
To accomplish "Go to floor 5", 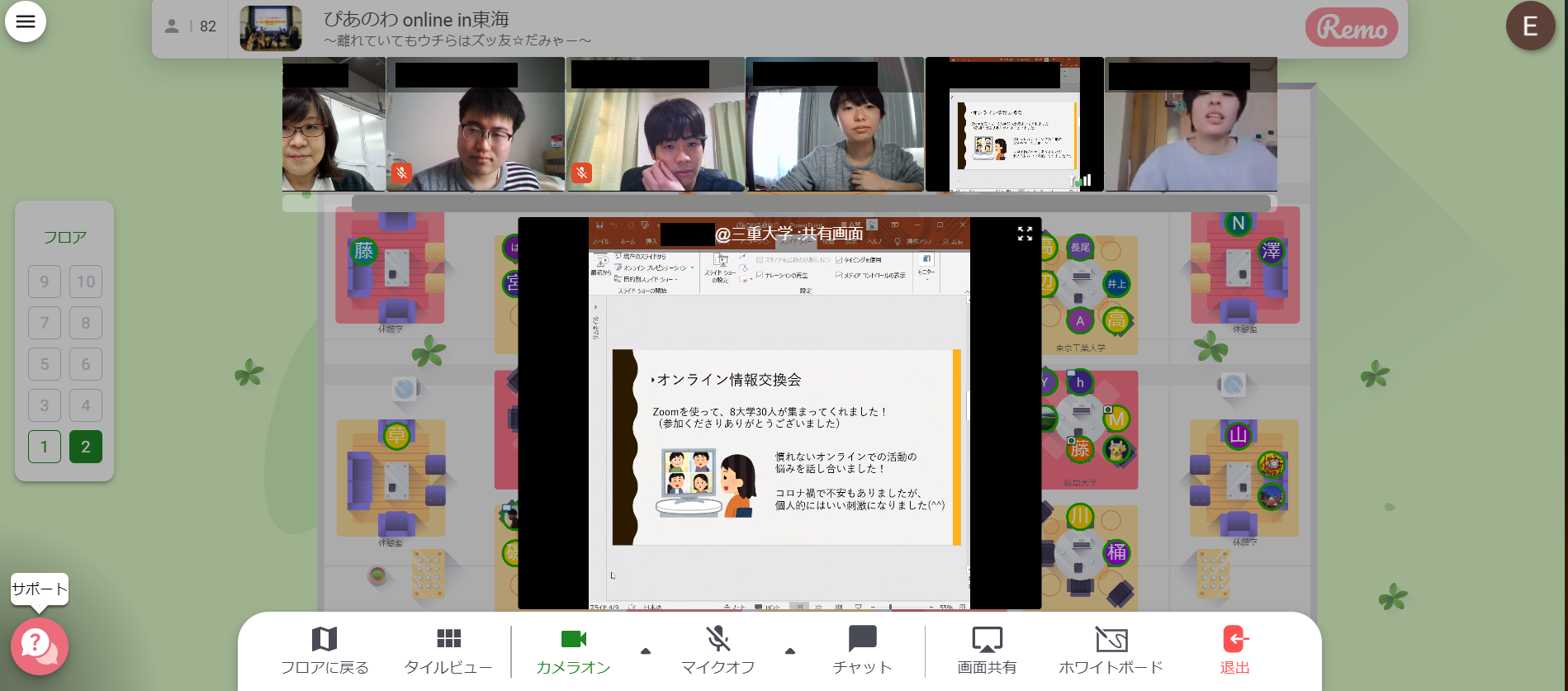I will pyautogui.click(x=45, y=364).
